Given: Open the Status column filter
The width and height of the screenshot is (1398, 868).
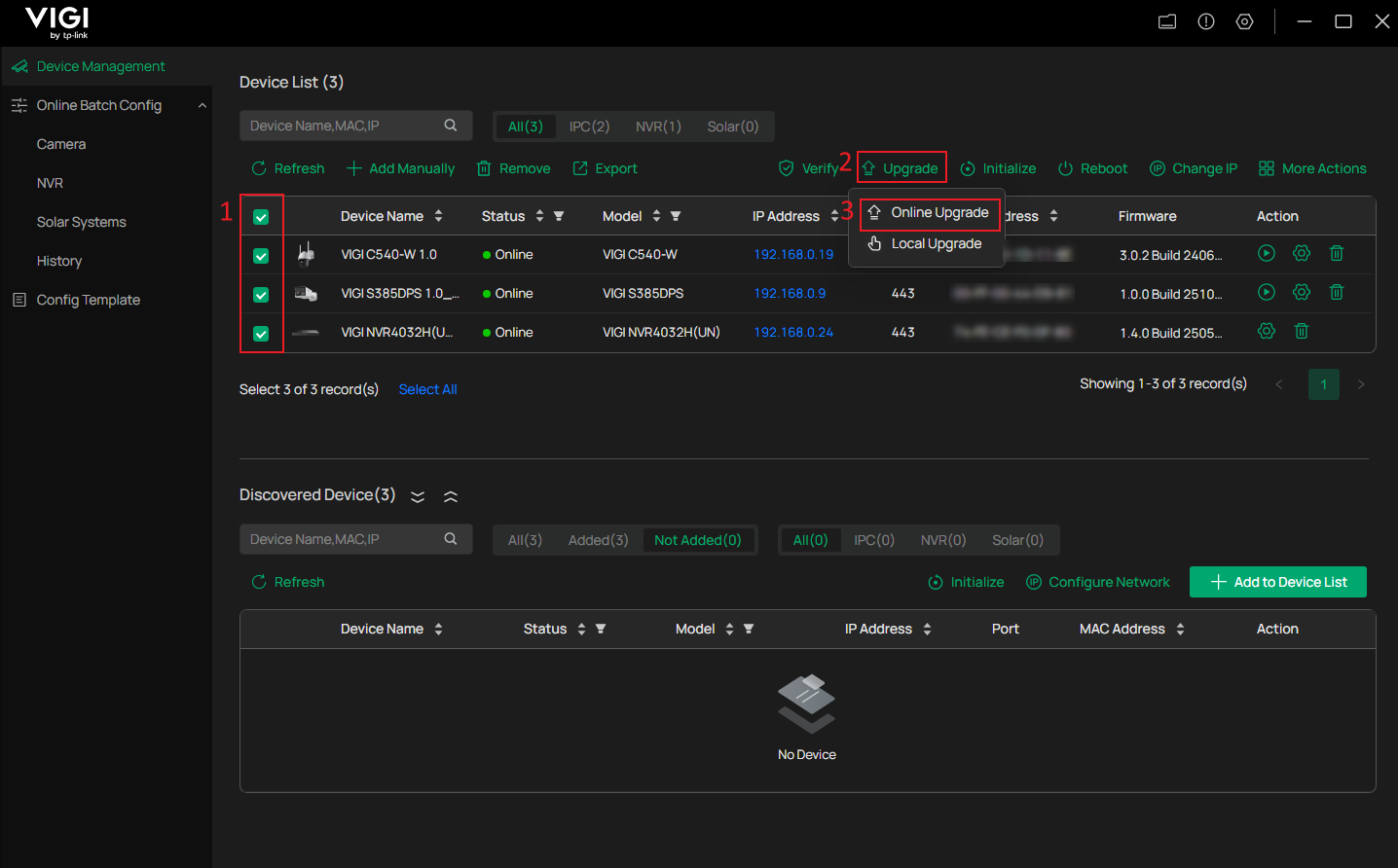Looking at the screenshot, I should click(x=557, y=216).
